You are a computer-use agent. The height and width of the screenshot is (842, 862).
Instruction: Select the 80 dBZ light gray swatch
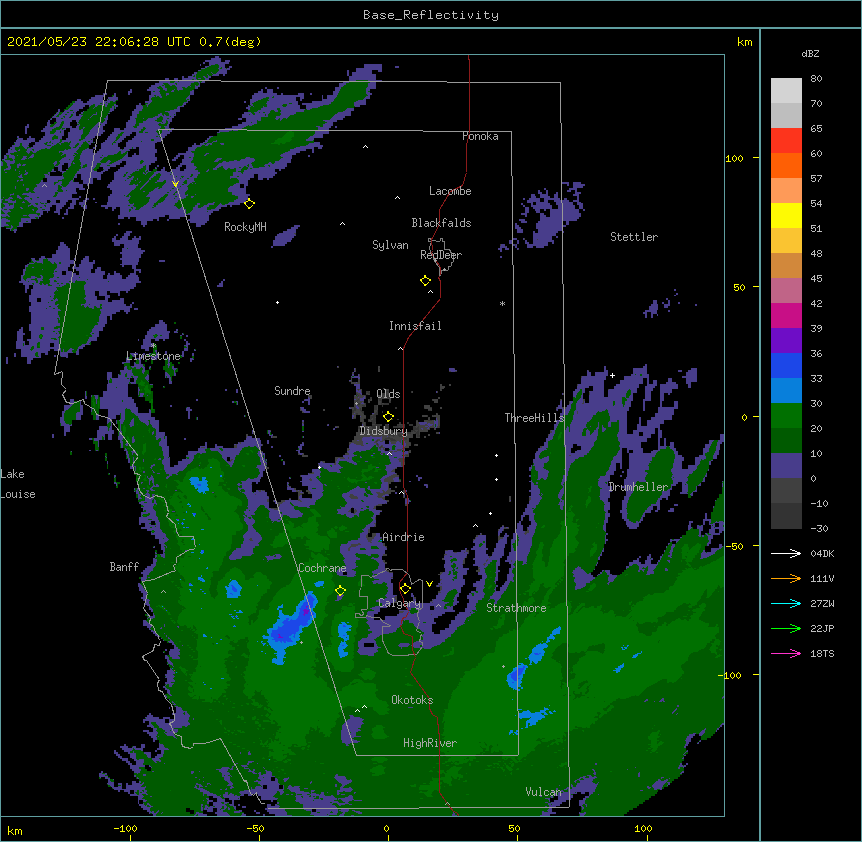point(786,90)
